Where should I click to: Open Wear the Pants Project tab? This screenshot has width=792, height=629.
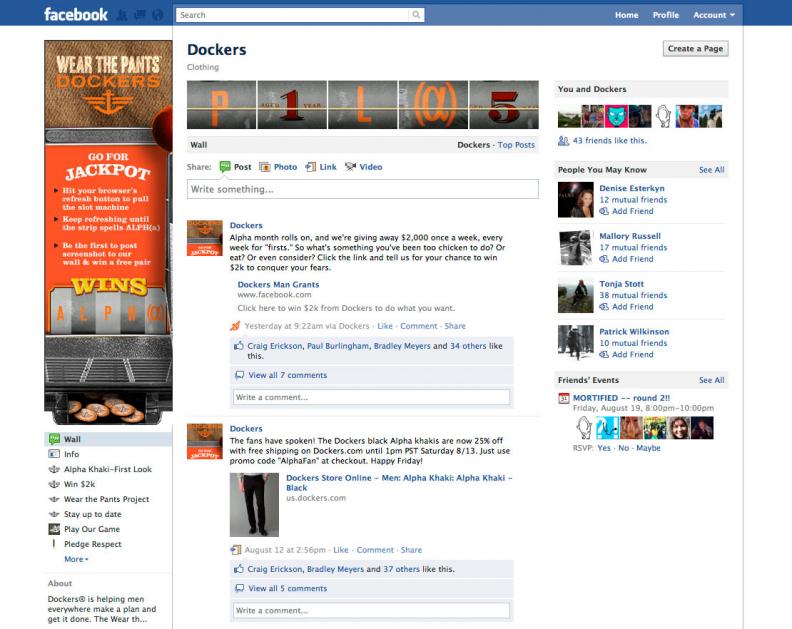tap(108, 499)
